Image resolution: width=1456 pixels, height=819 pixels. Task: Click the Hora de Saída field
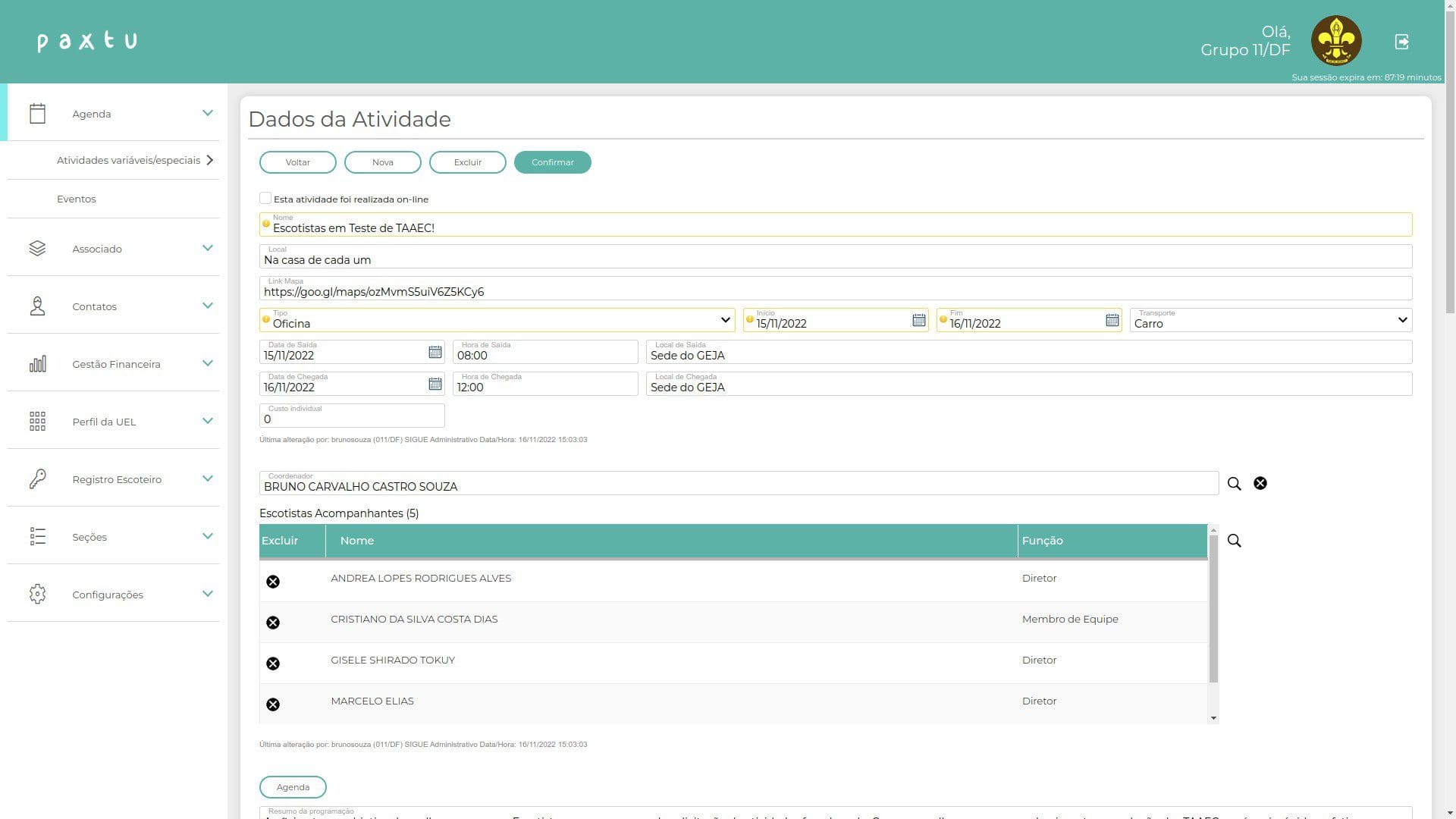(545, 352)
